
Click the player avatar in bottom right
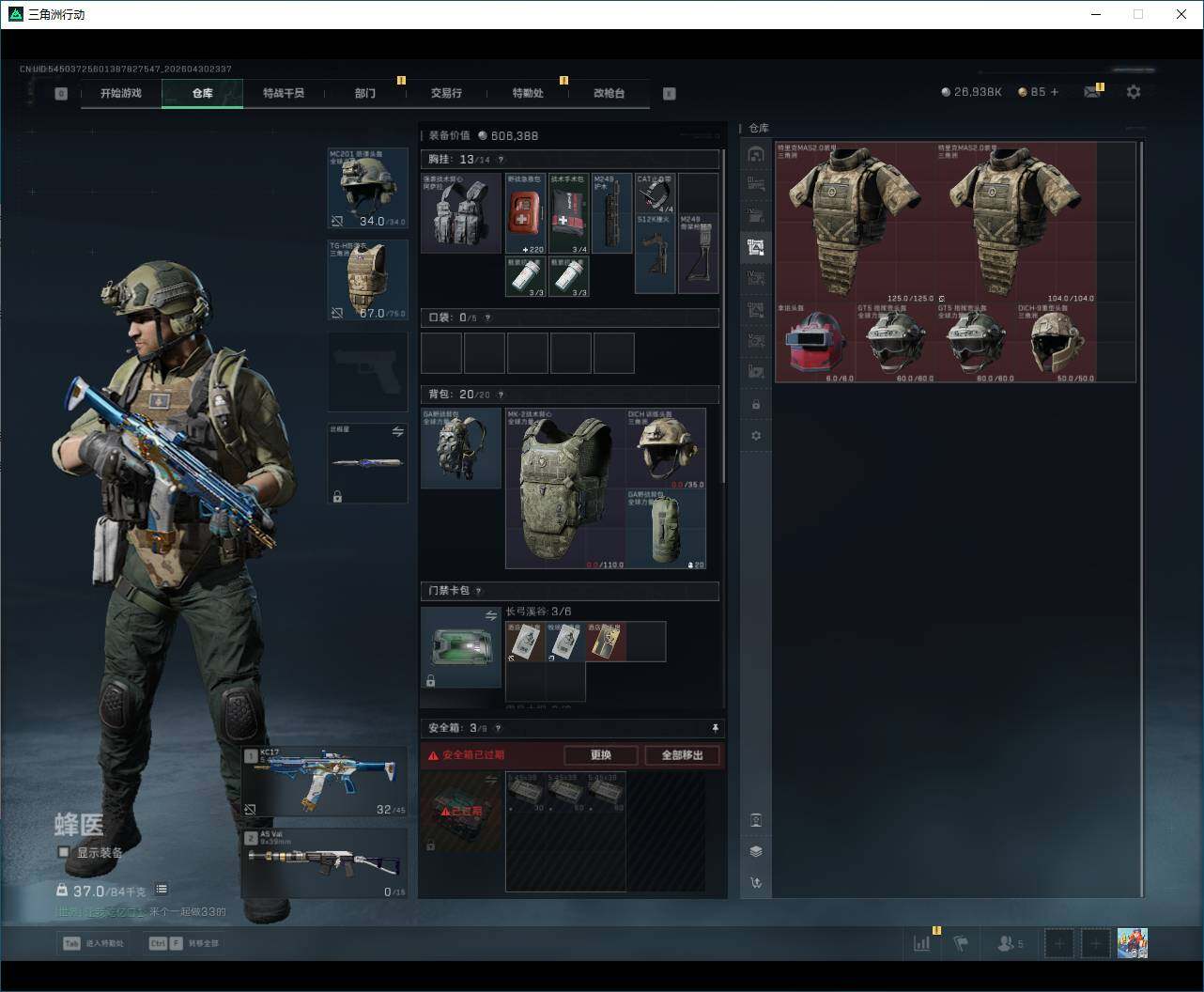point(1133,943)
